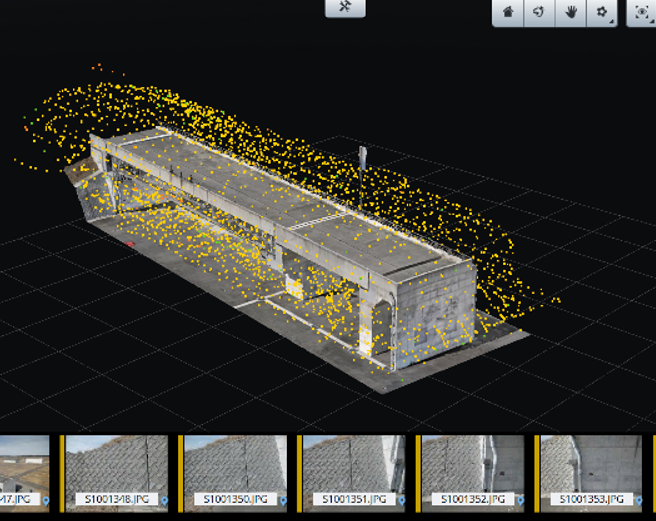The image size is (656, 521).
Task: Open the gear settings dropdown
Action: pos(602,12)
